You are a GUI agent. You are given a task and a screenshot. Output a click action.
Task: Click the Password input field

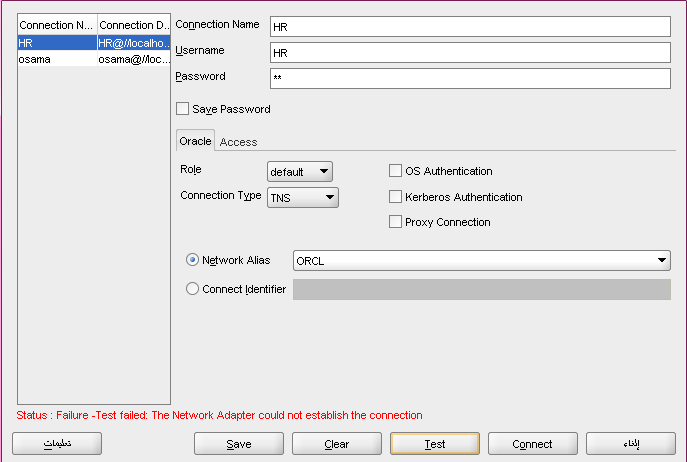pos(469,78)
